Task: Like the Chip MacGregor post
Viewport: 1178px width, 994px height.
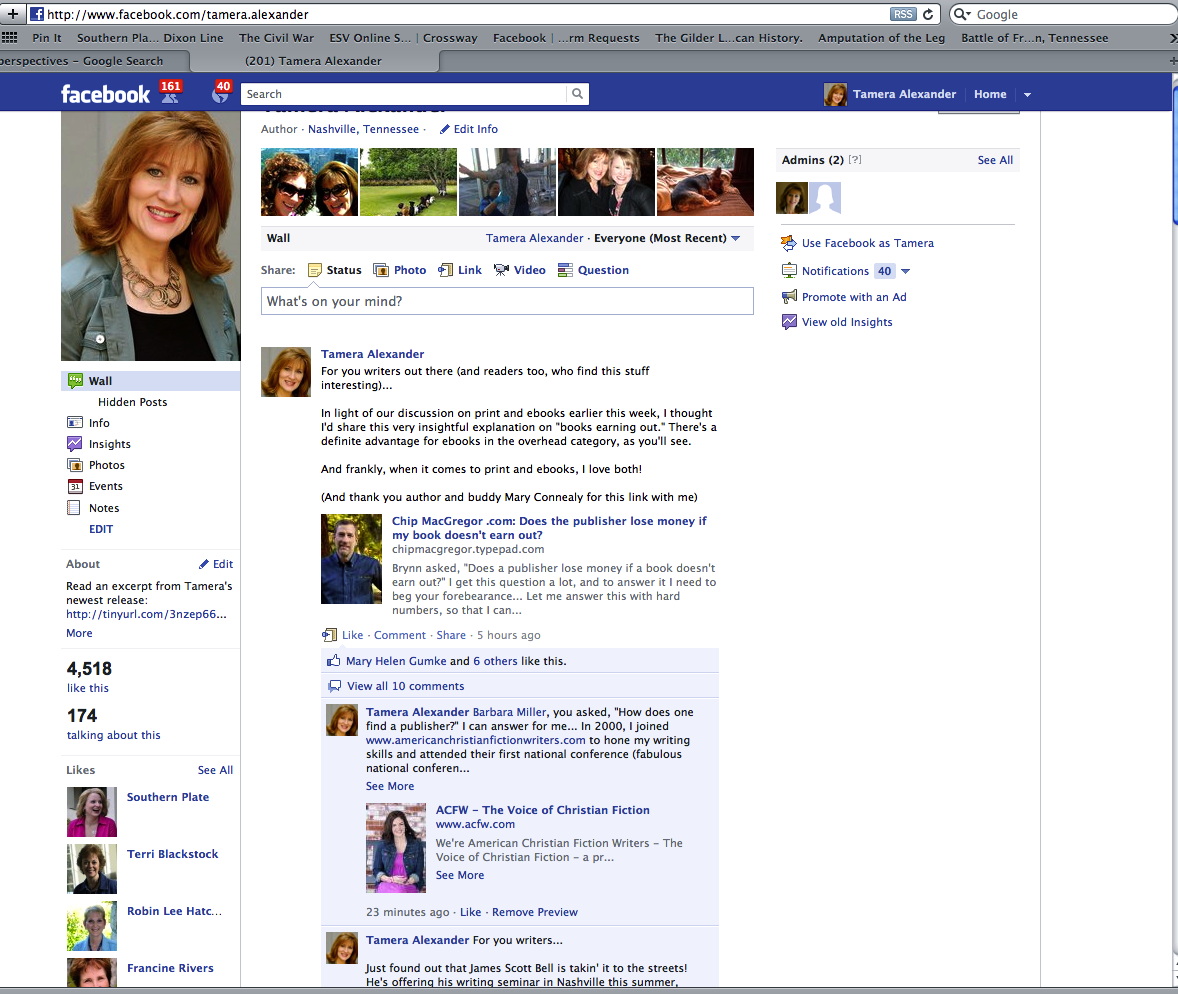Action: click(352, 635)
